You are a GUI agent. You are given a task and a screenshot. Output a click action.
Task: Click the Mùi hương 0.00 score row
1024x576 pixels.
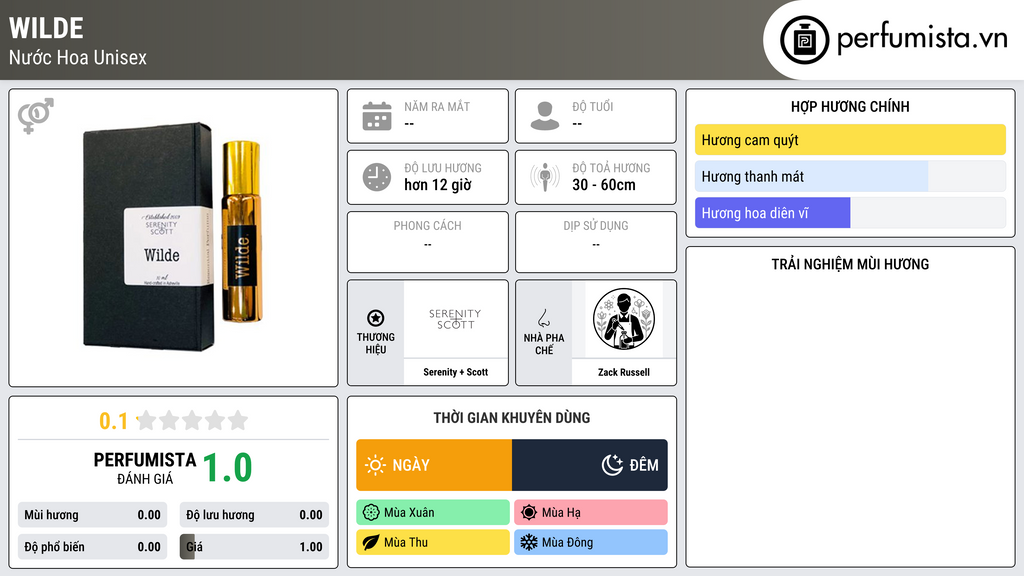(92, 515)
